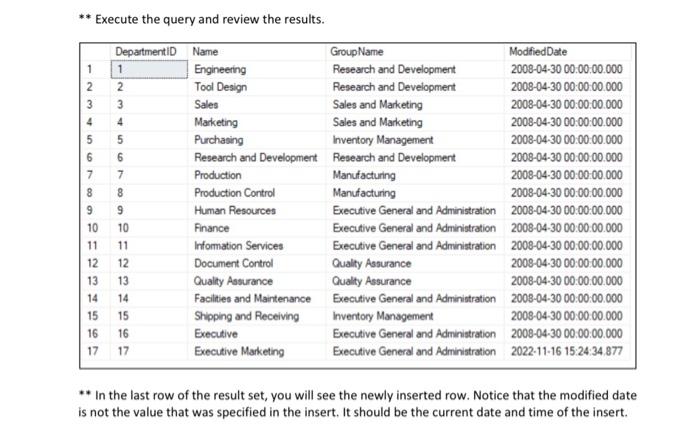Click the Name cell 'Quality Assurance'
The width and height of the screenshot is (700, 433).
[x=257, y=281]
